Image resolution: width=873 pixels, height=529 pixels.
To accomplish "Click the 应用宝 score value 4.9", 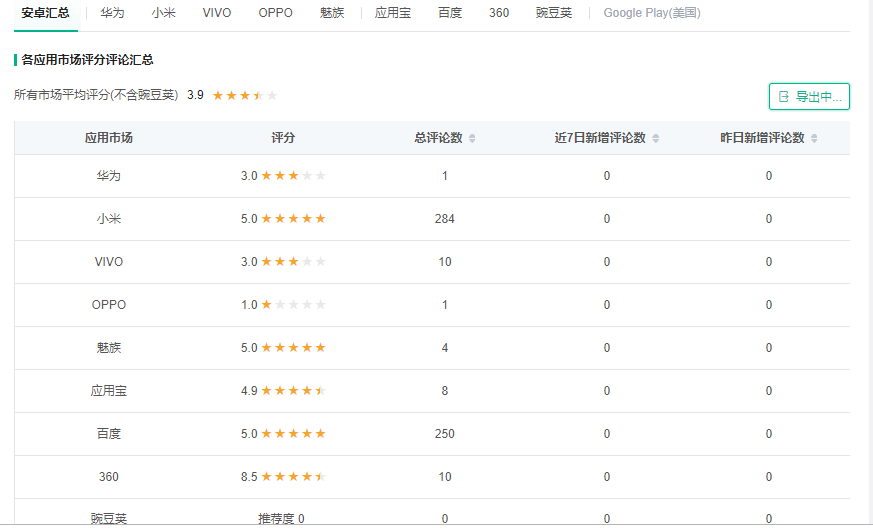I will coord(249,391).
